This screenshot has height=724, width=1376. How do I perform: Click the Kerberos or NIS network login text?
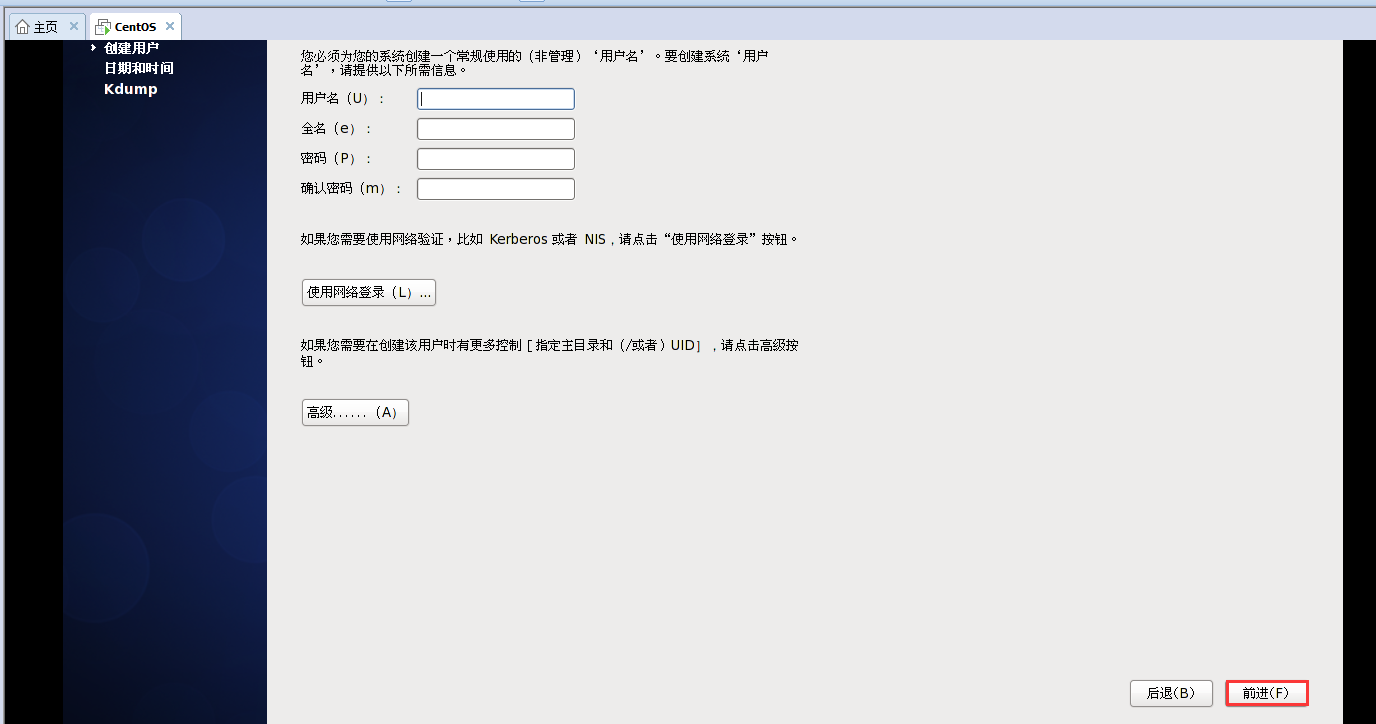pyautogui.click(x=551, y=239)
